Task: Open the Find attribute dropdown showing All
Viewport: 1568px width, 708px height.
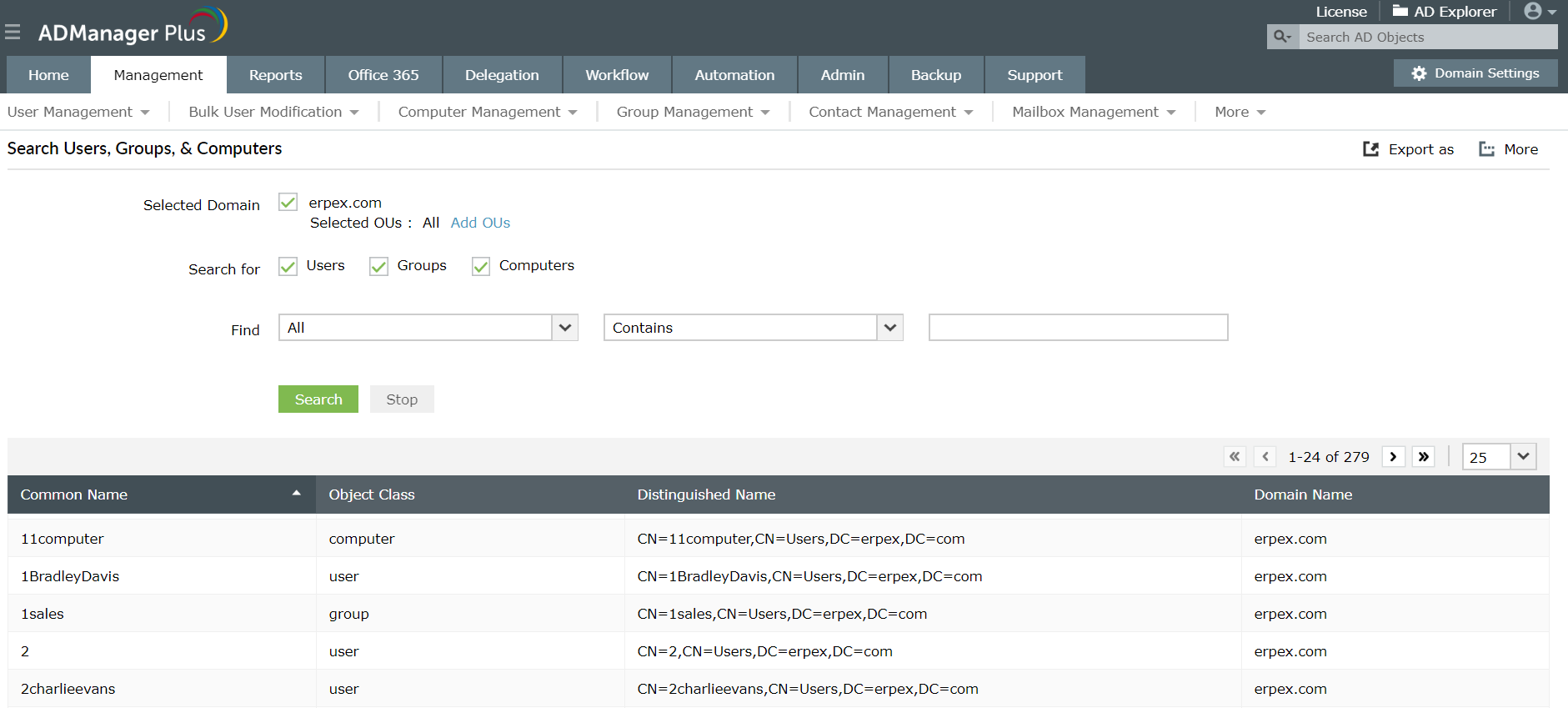Action: (428, 328)
